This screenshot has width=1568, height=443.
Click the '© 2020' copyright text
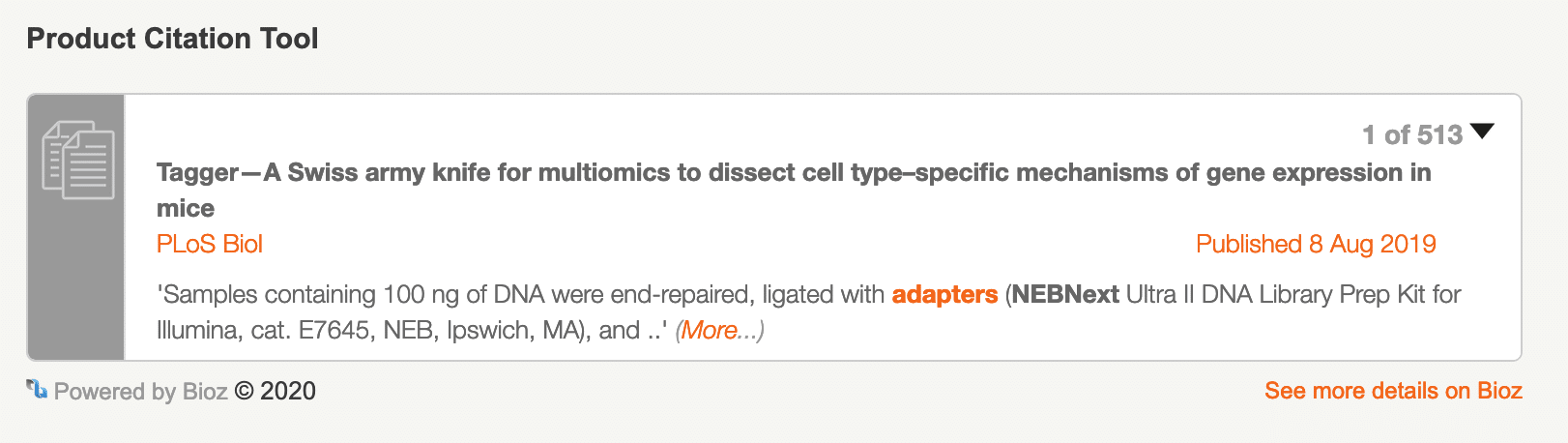[x=276, y=391]
